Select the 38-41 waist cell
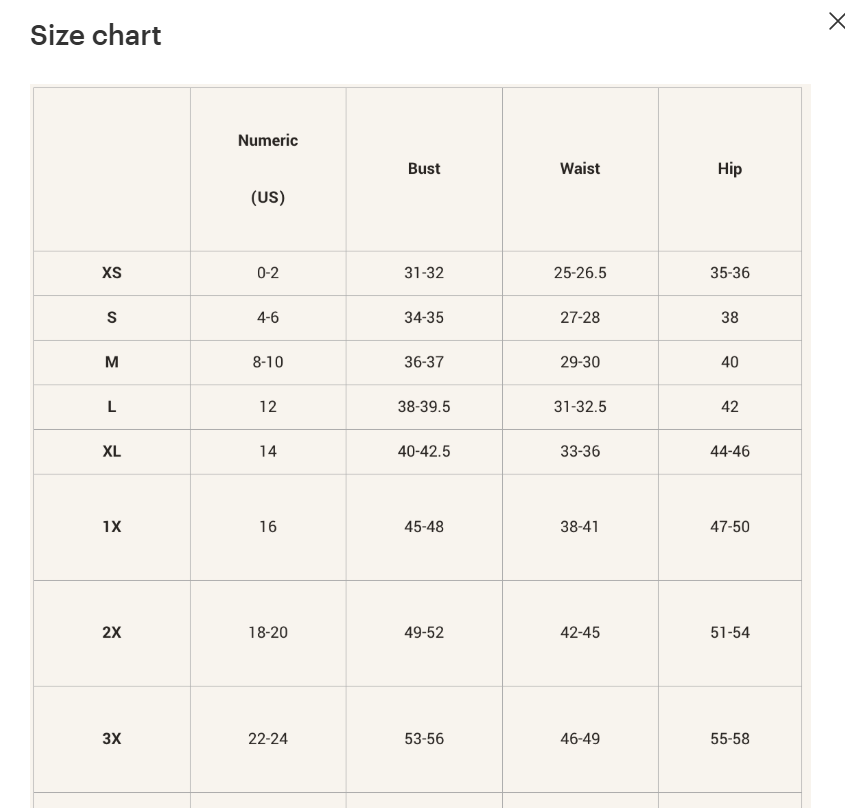The height and width of the screenshot is (808, 845). [580, 526]
